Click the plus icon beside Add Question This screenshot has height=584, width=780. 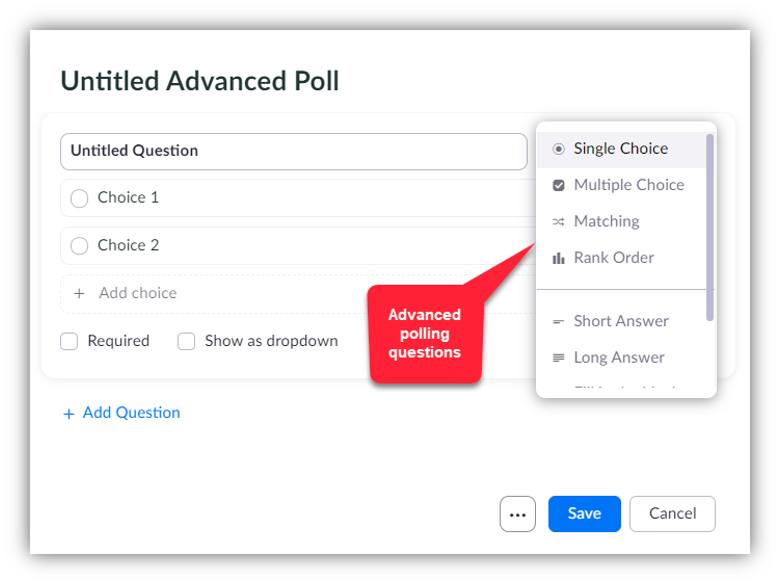coord(69,414)
